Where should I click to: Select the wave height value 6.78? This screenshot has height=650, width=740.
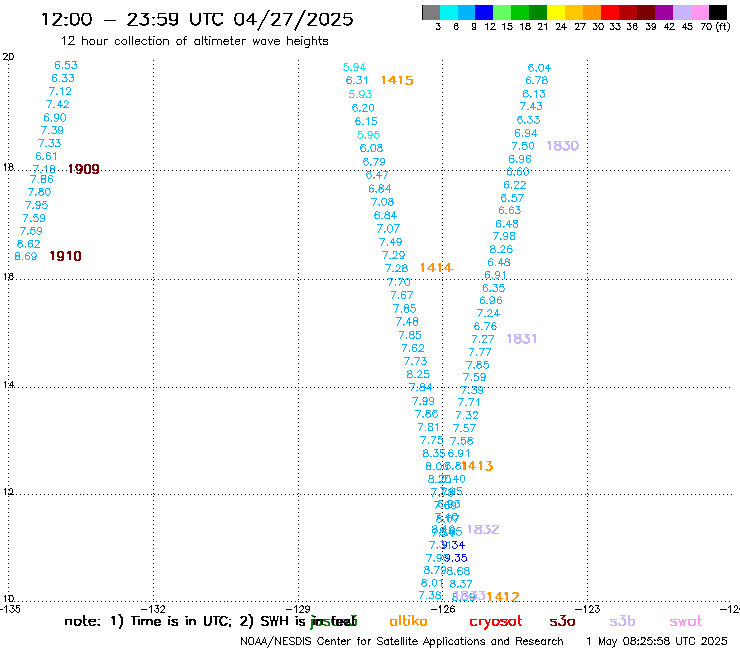(537, 80)
